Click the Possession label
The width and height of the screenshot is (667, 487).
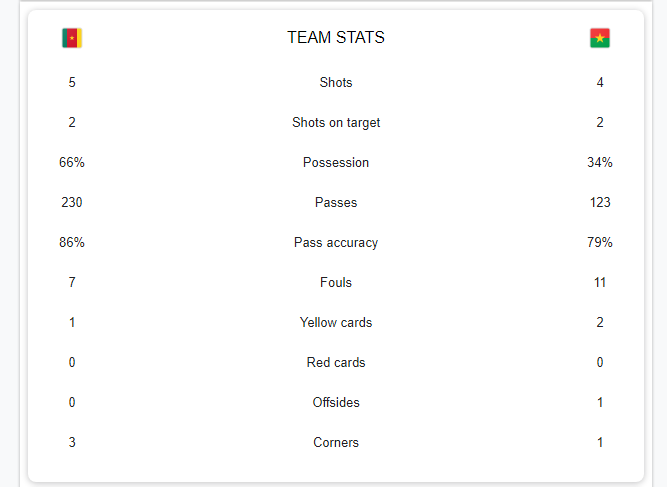click(x=336, y=162)
